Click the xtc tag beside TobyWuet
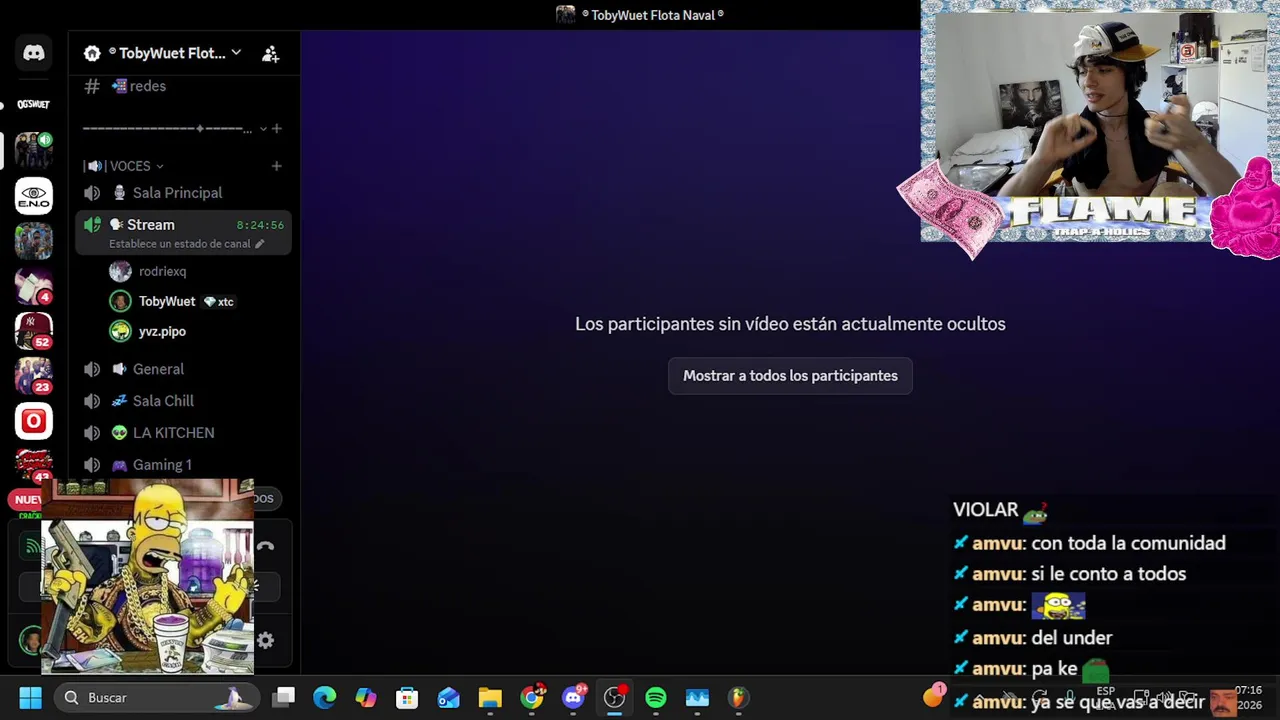The width and height of the screenshot is (1280, 720). click(x=219, y=301)
